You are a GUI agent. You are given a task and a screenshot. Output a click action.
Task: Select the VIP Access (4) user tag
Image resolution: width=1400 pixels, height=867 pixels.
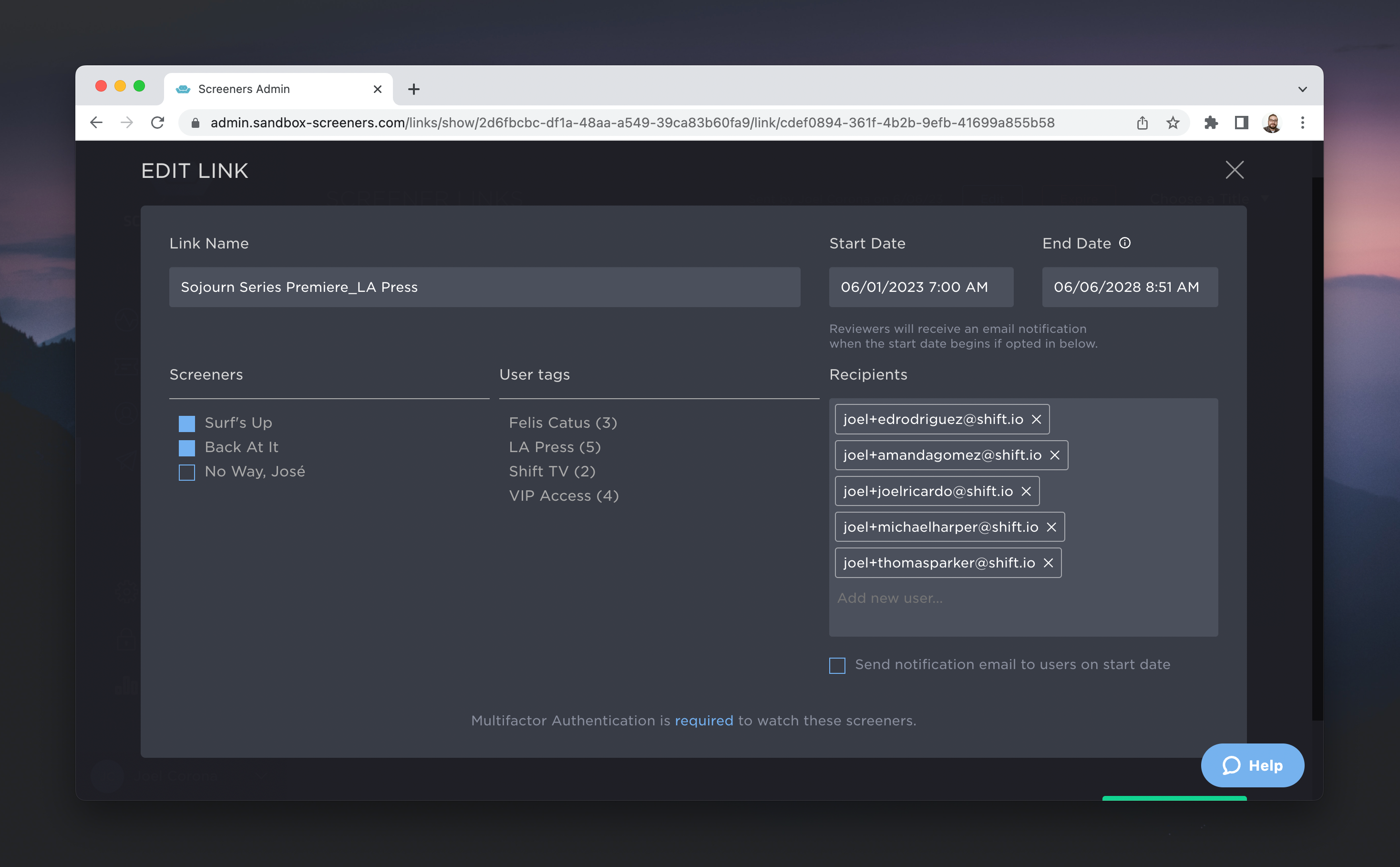pyautogui.click(x=564, y=496)
